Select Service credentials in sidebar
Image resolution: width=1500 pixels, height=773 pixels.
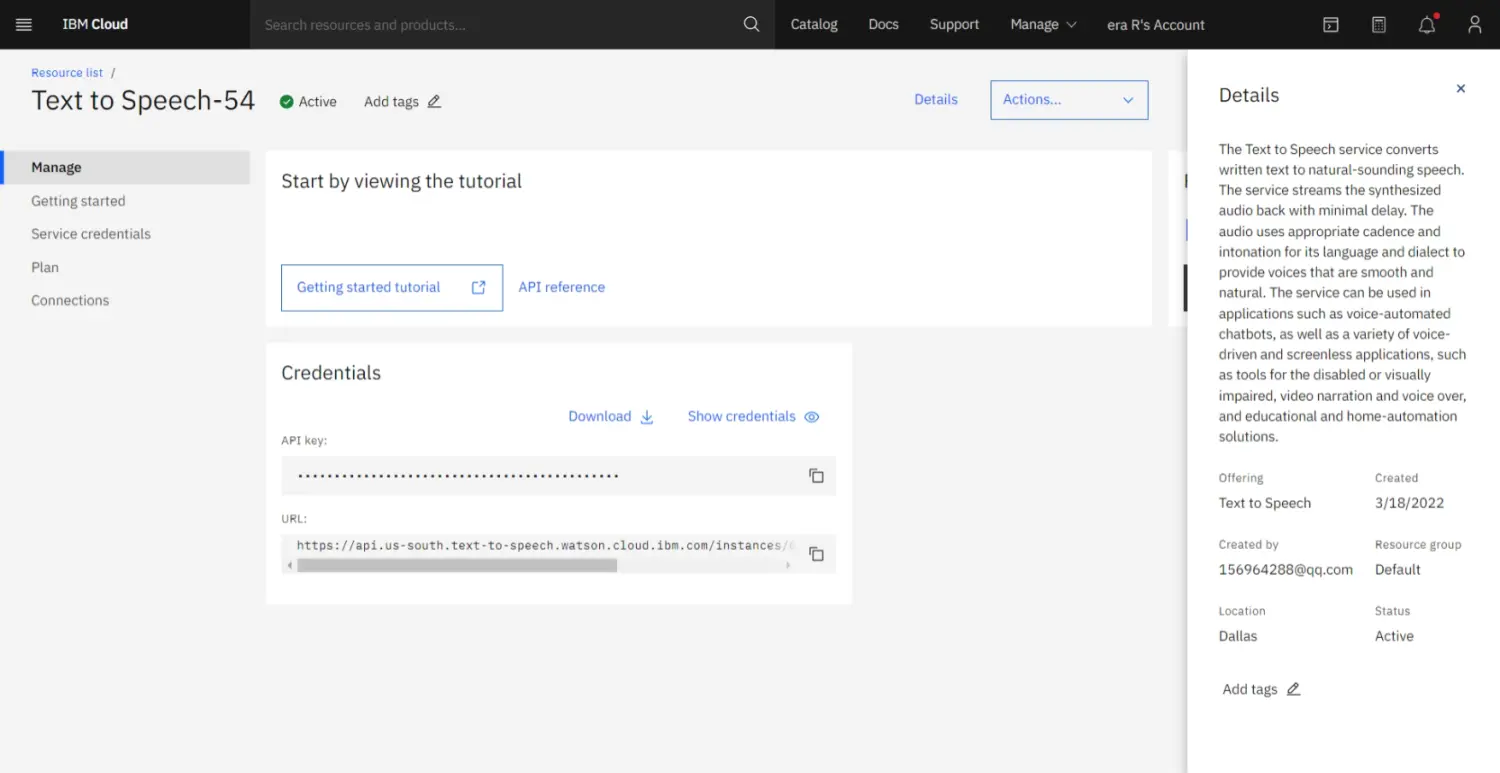click(x=91, y=234)
